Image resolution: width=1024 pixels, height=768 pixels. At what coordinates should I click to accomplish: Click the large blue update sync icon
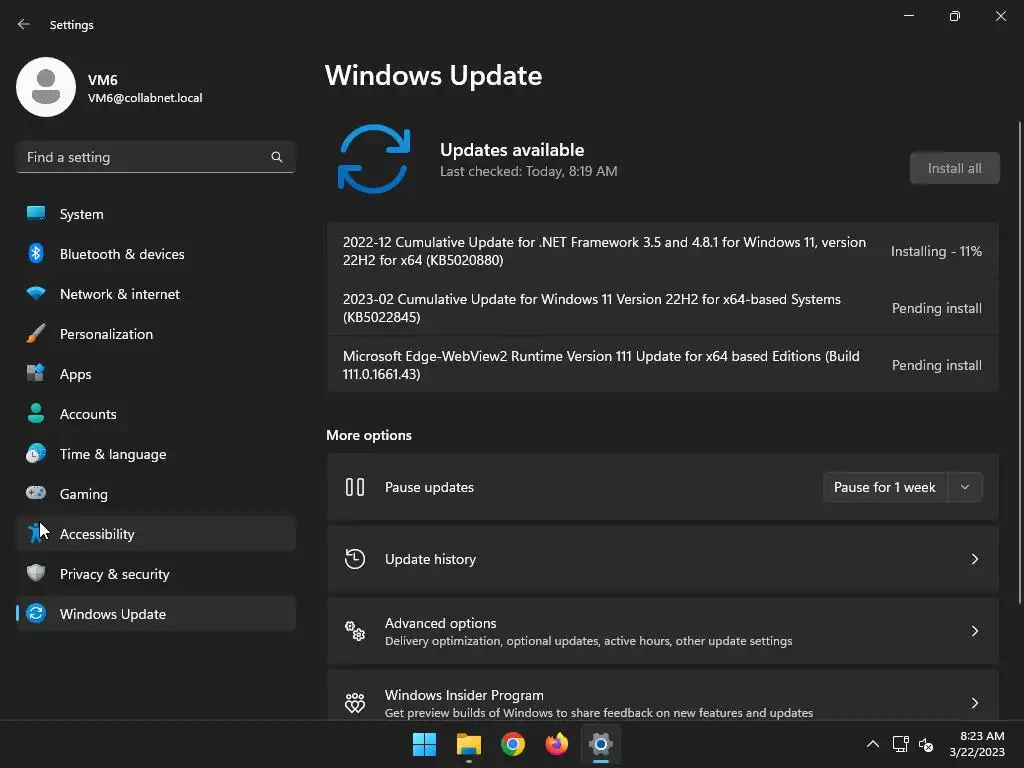(x=374, y=159)
